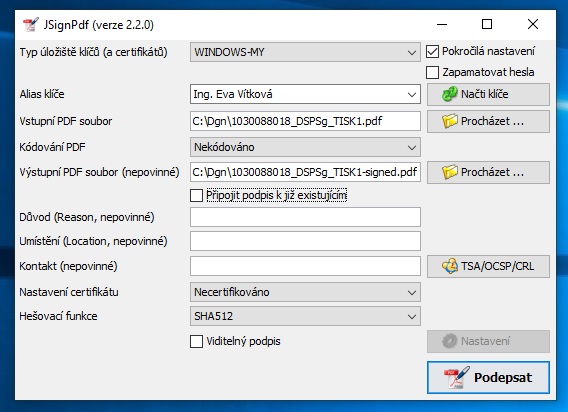This screenshot has height=412, width=568.
Task: Click the gear icon on Nastavení button
Action: coord(450,341)
